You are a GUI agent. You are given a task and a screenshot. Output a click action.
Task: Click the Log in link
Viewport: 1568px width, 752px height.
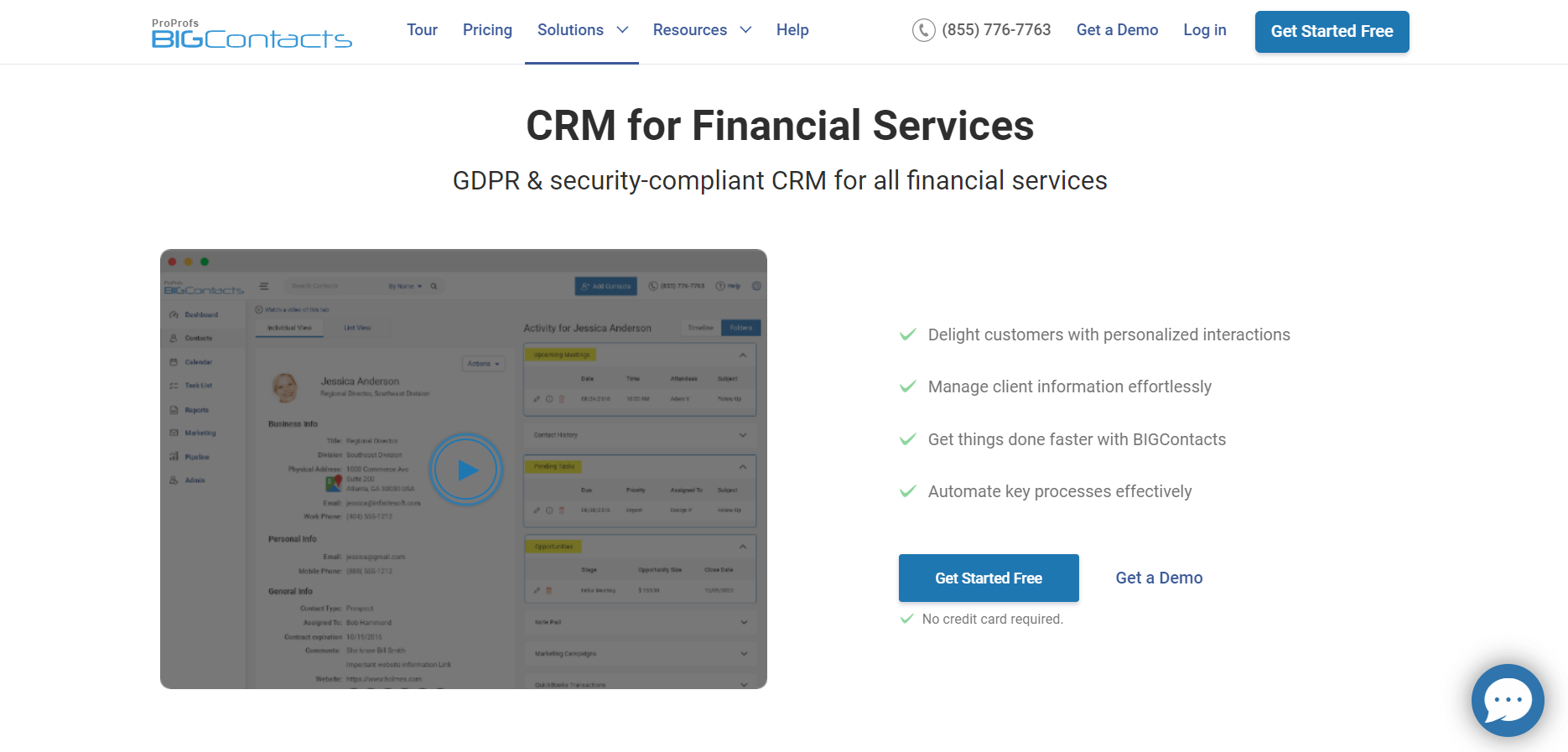(1205, 30)
